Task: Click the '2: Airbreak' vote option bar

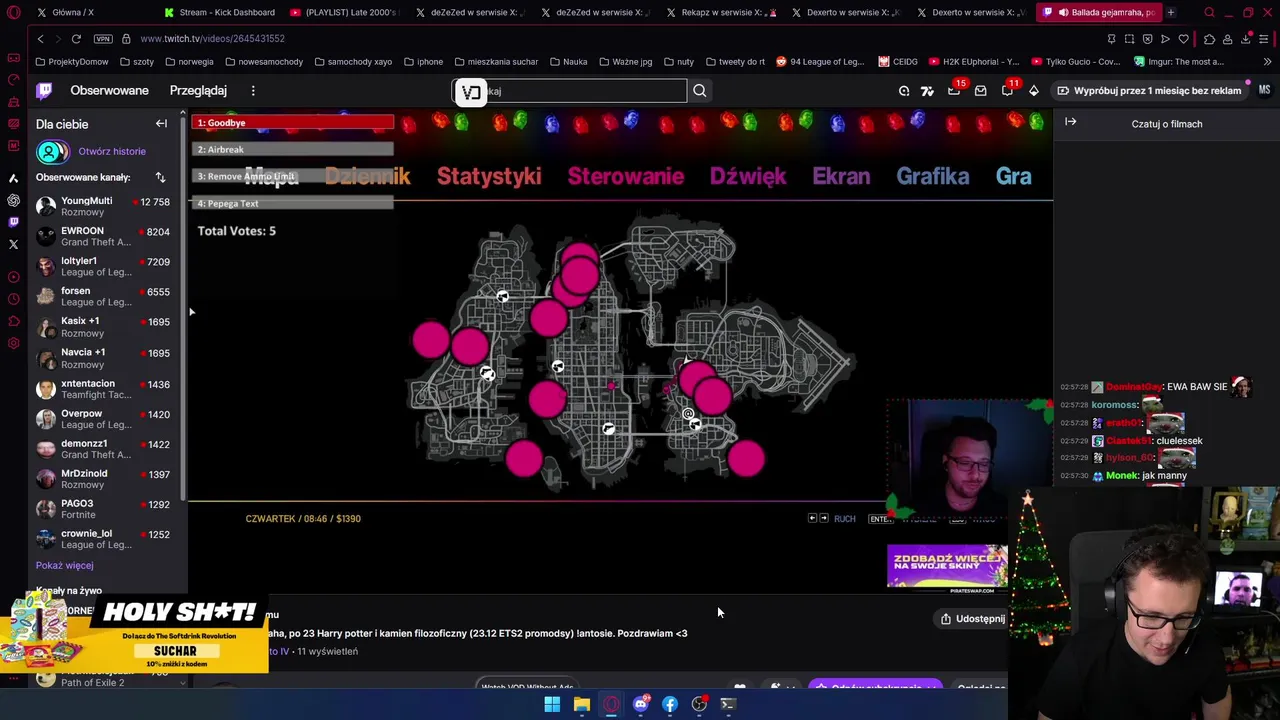Action: (293, 150)
